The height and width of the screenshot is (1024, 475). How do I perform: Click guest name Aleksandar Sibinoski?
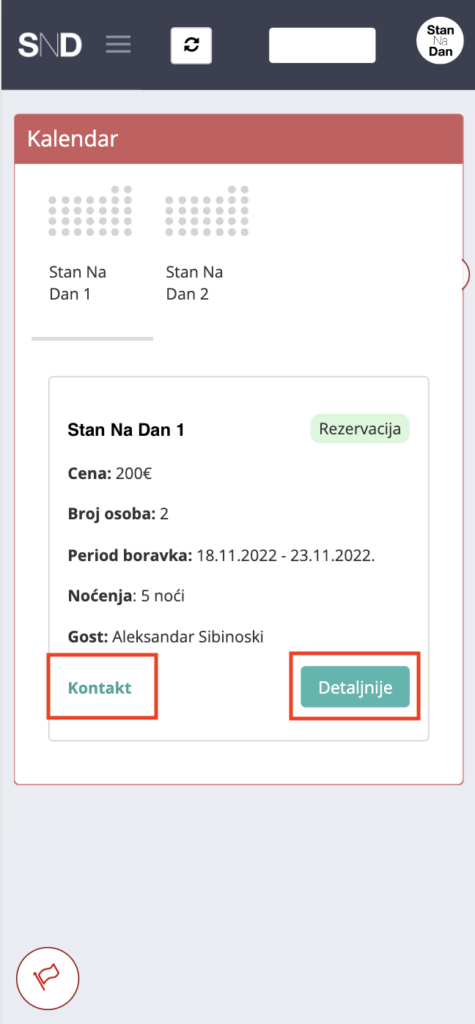pyautogui.click(x=188, y=637)
